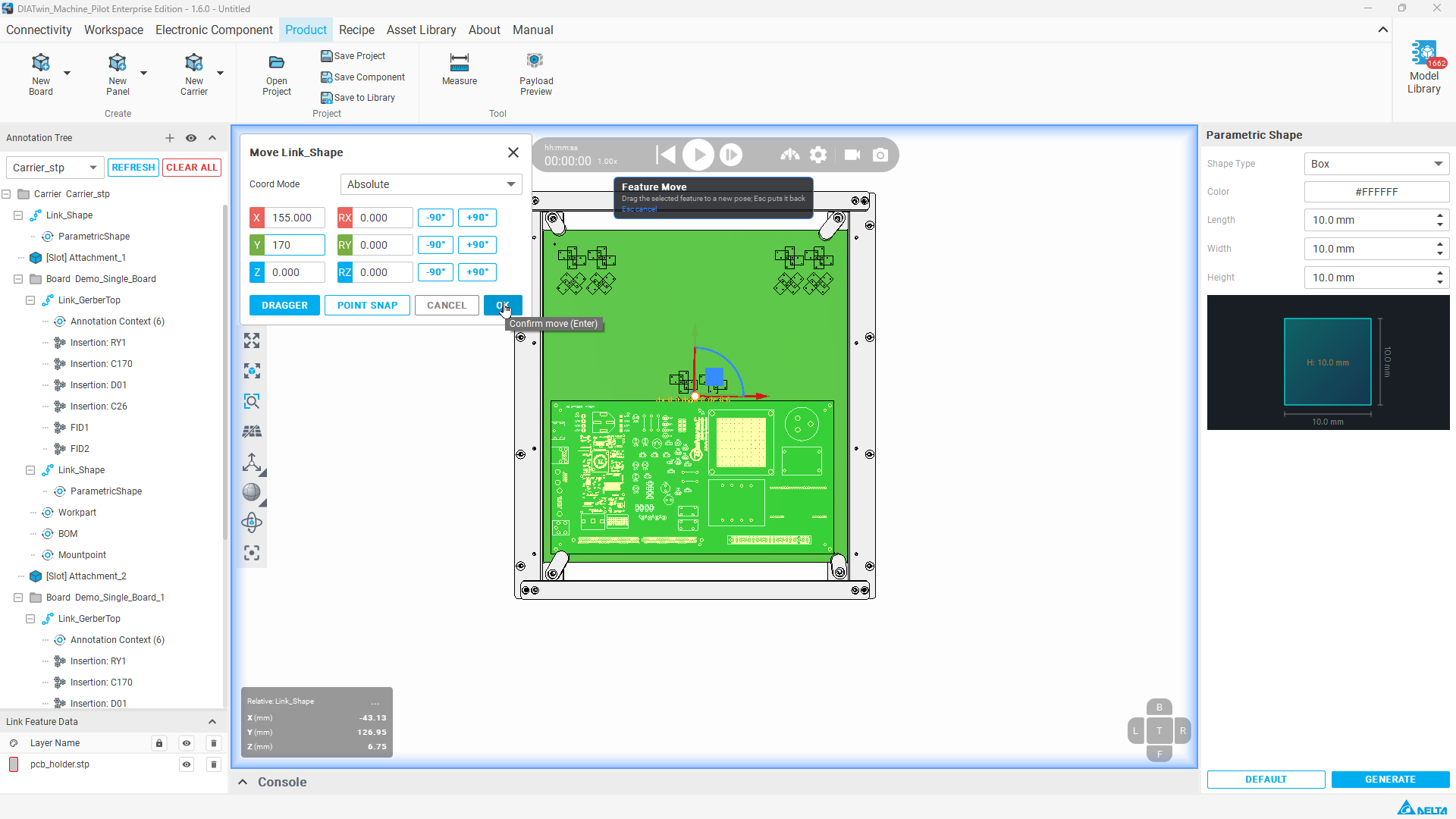
Task: Open the New Board dropdown arrow
Action: [x=67, y=73]
